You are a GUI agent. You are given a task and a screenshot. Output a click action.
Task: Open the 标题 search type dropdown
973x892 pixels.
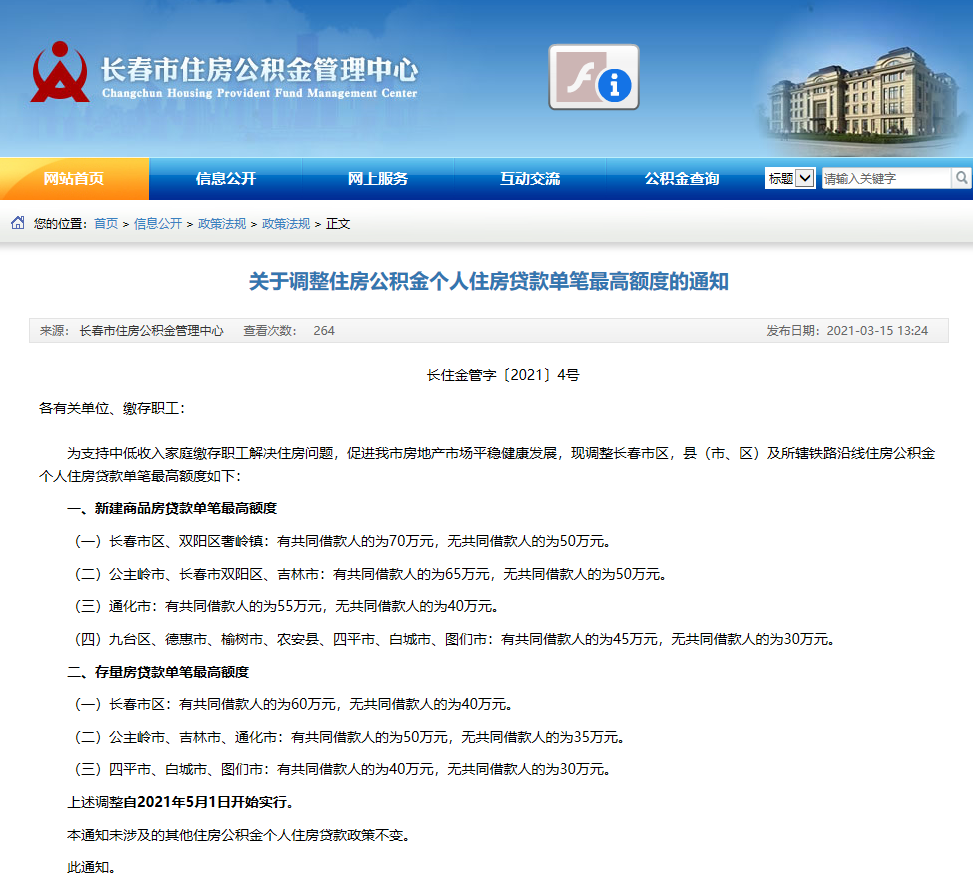[789, 177]
